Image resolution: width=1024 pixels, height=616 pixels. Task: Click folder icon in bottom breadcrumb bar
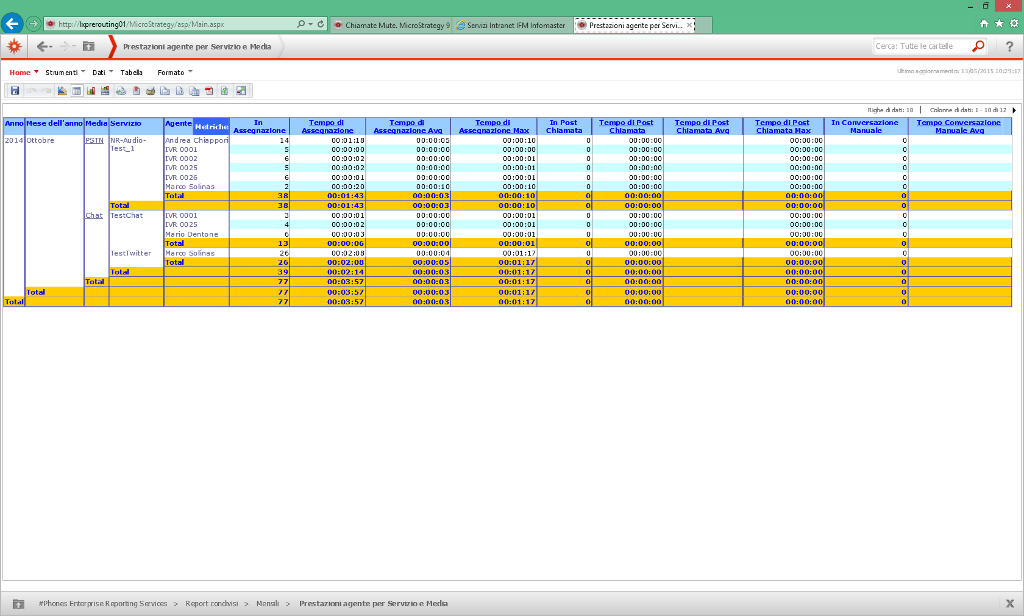tap(18, 604)
